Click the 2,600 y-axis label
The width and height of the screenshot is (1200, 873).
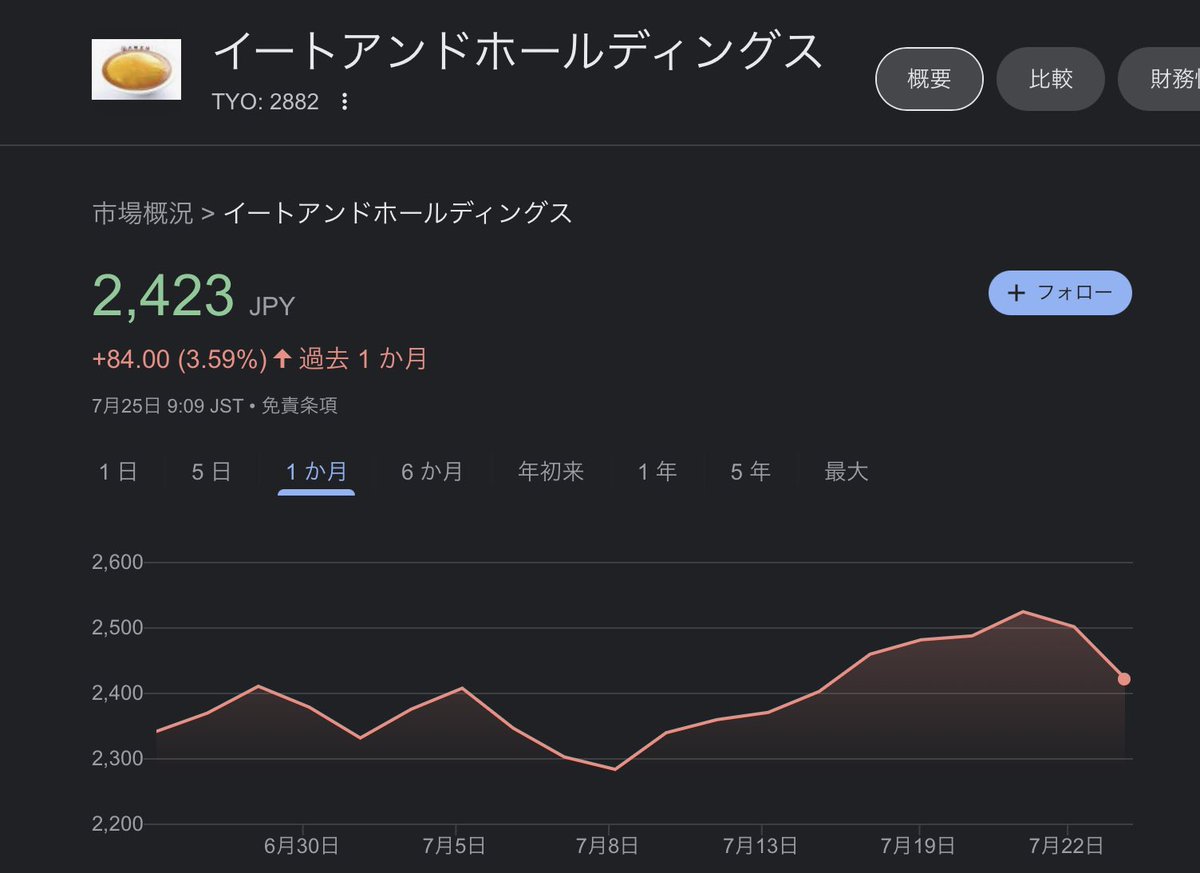point(117,562)
